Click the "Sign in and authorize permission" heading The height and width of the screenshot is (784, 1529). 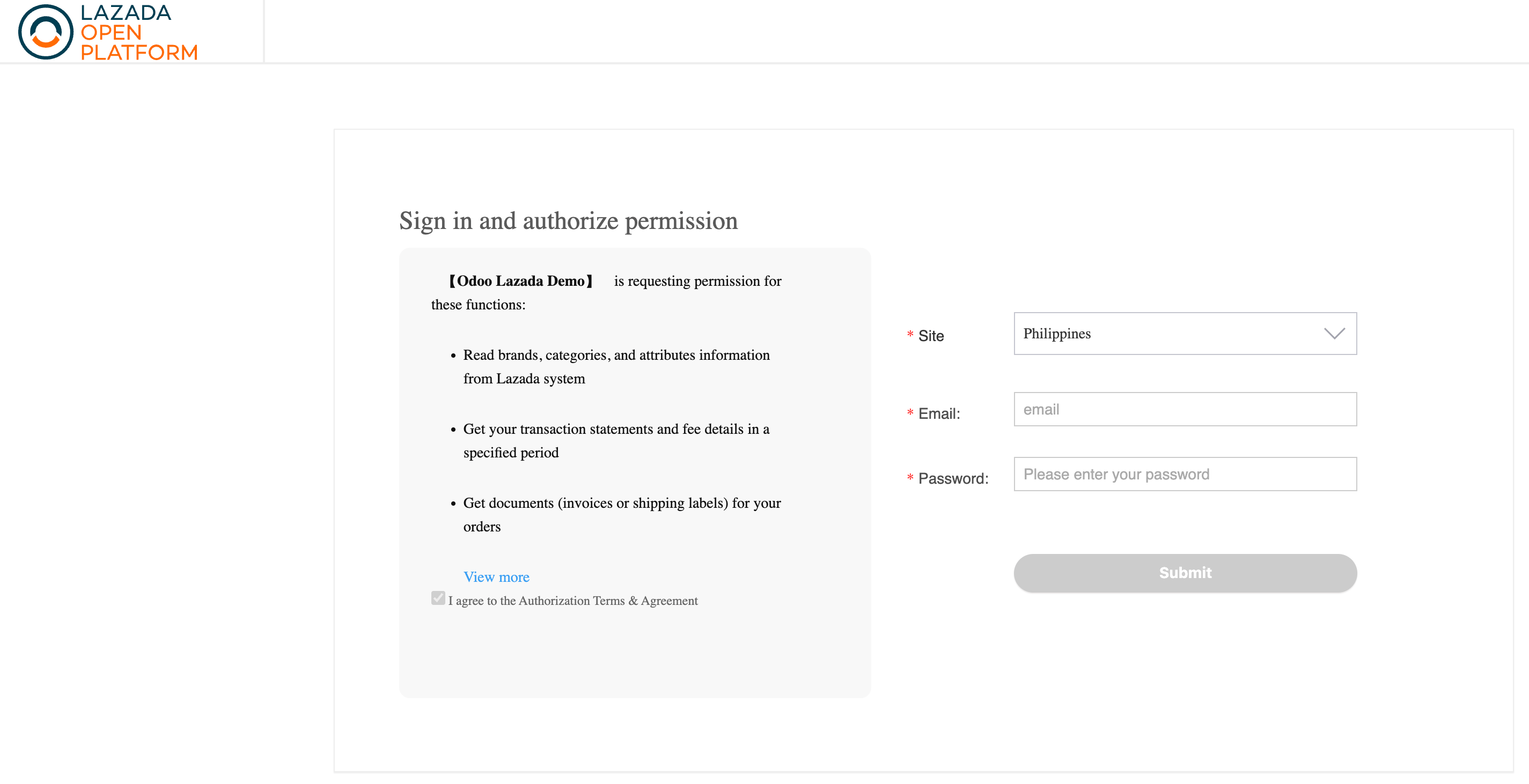tap(568, 220)
